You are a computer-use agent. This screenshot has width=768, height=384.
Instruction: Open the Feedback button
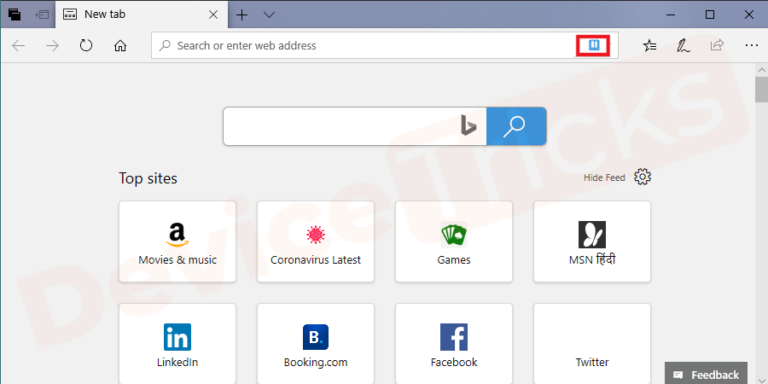[x=706, y=375]
